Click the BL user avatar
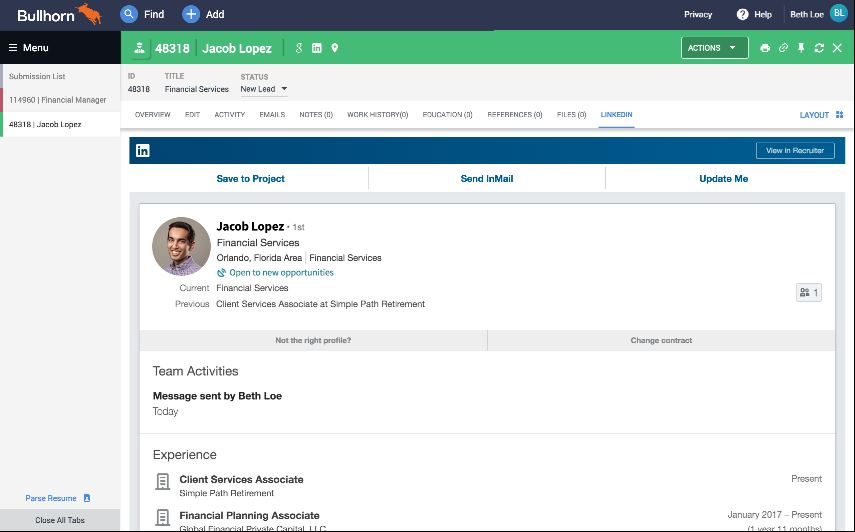Viewport: 855px width, 532px height. click(838, 14)
